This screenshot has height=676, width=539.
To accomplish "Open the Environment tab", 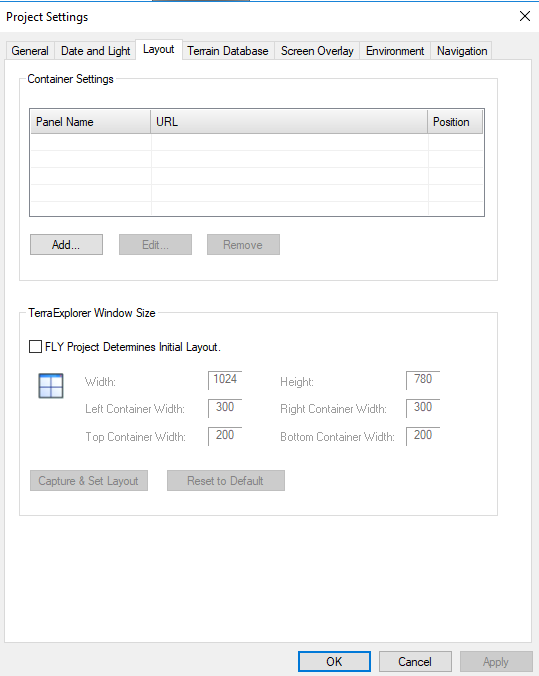I will (x=395, y=51).
